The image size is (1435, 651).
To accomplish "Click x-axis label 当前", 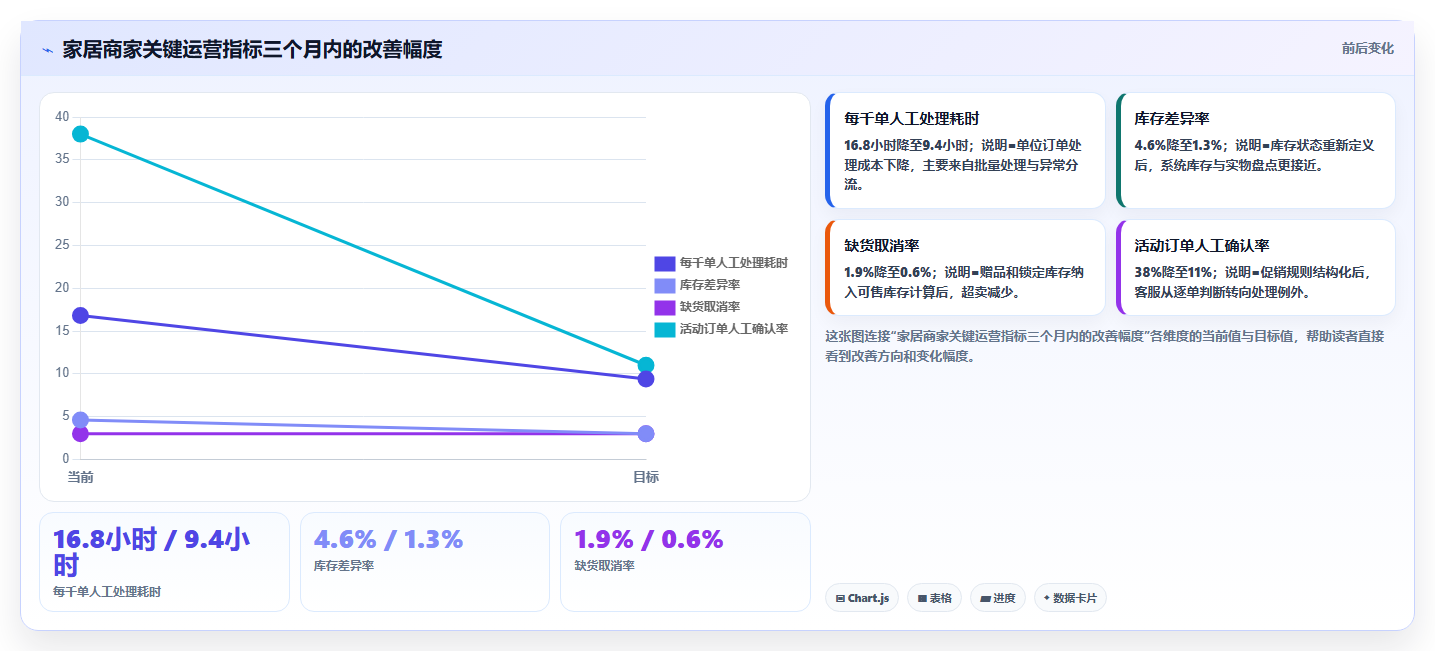I will (81, 477).
